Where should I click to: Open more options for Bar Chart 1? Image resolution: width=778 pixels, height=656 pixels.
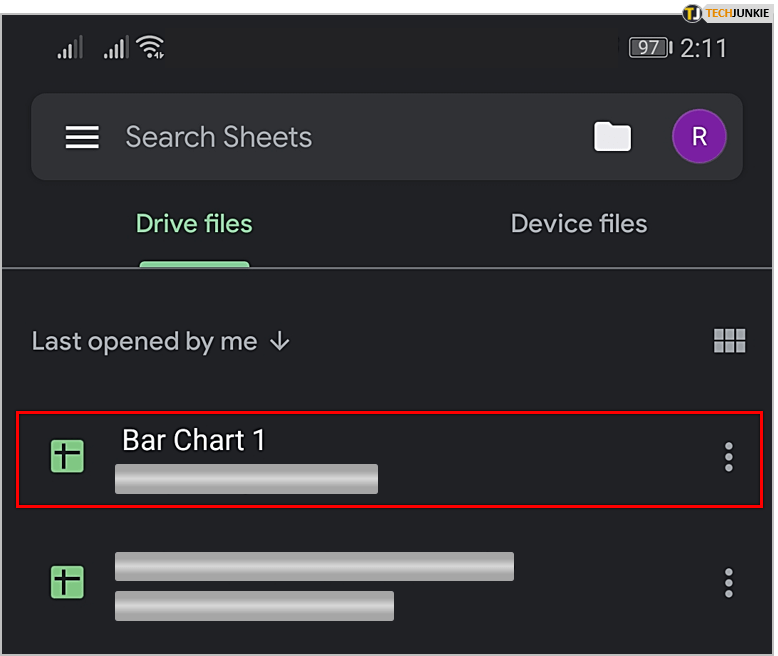point(728,457)
